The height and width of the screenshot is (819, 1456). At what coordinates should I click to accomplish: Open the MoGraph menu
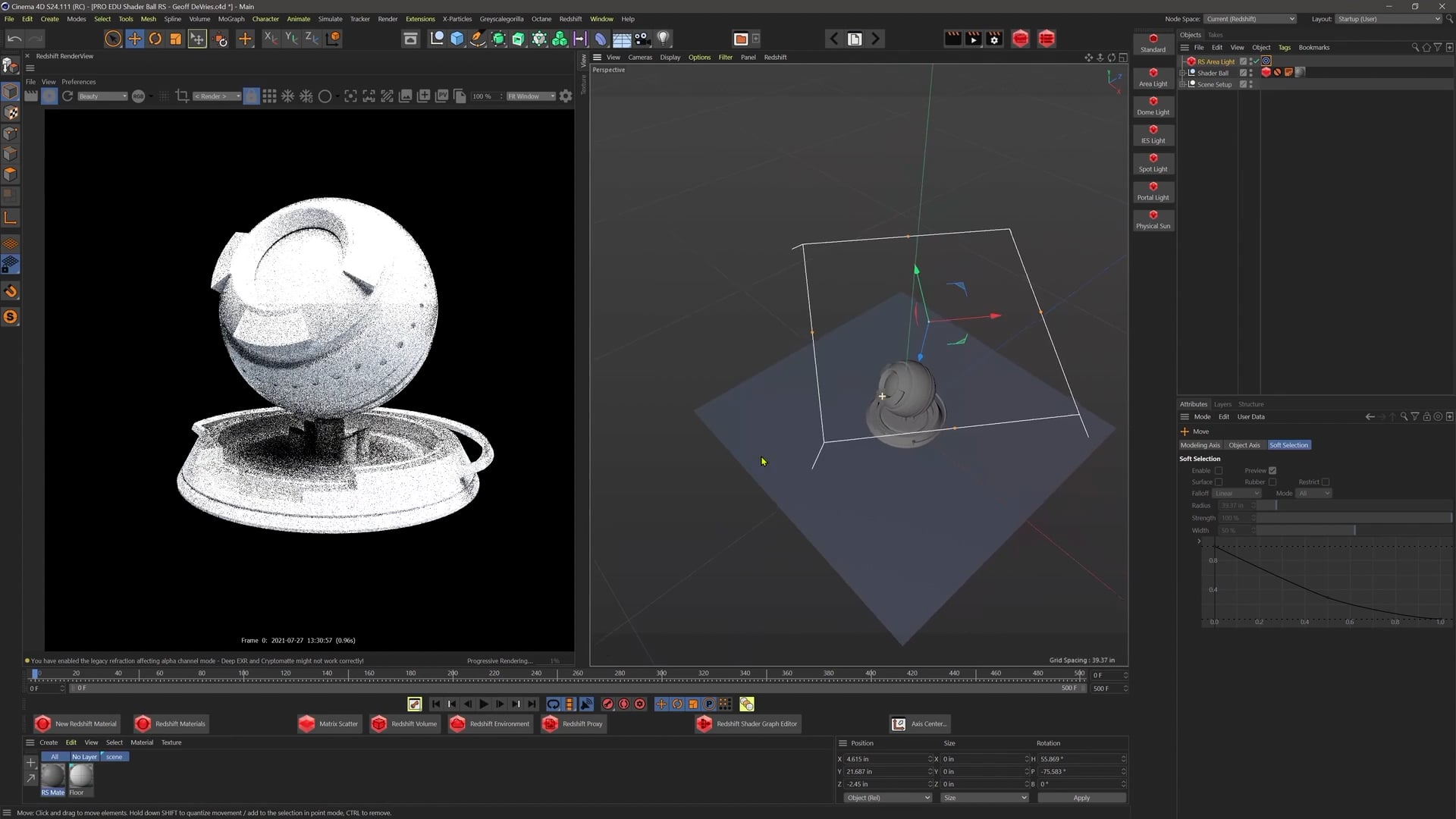[231, 19]
